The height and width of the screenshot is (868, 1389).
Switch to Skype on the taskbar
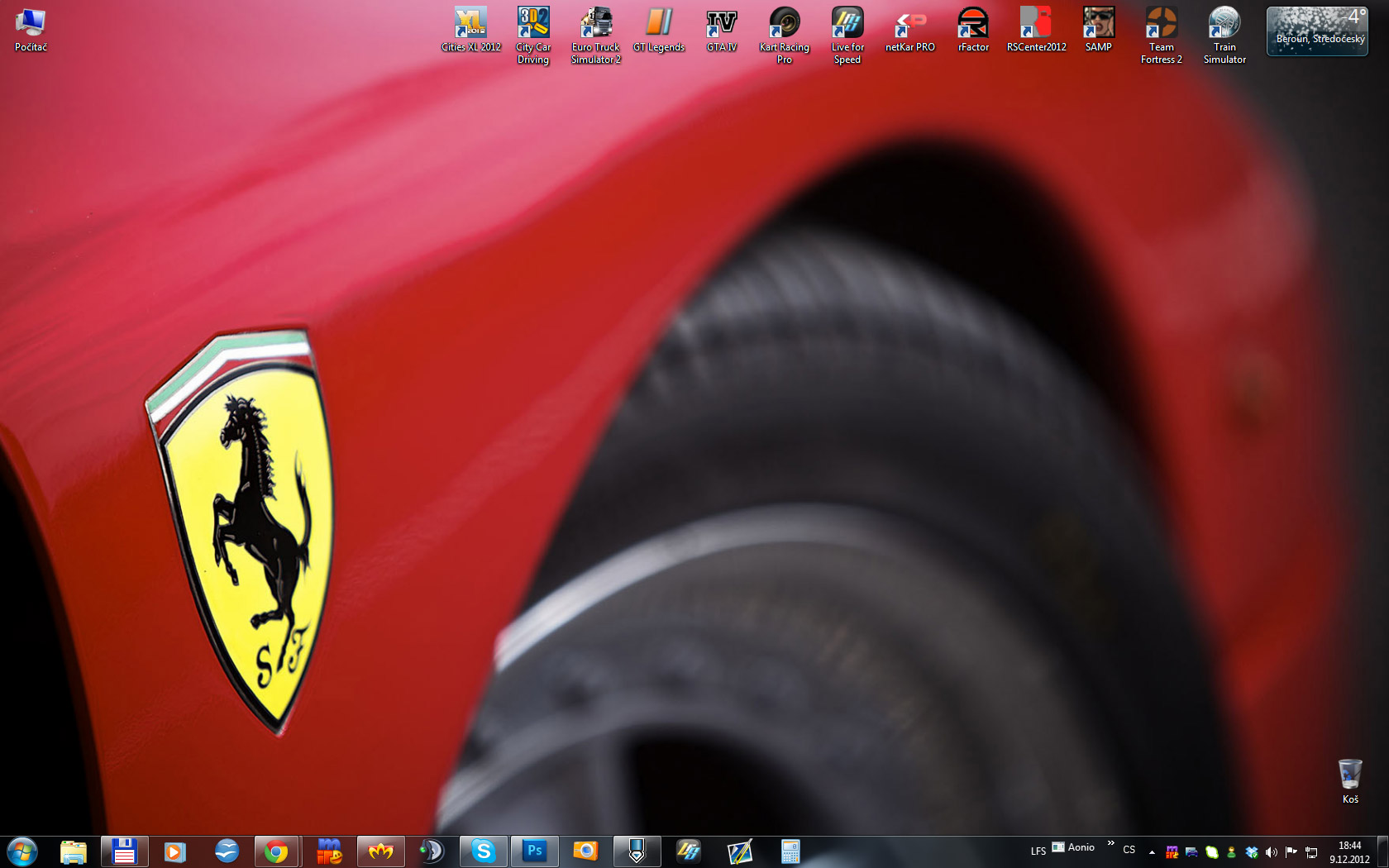tap(484, 851)
